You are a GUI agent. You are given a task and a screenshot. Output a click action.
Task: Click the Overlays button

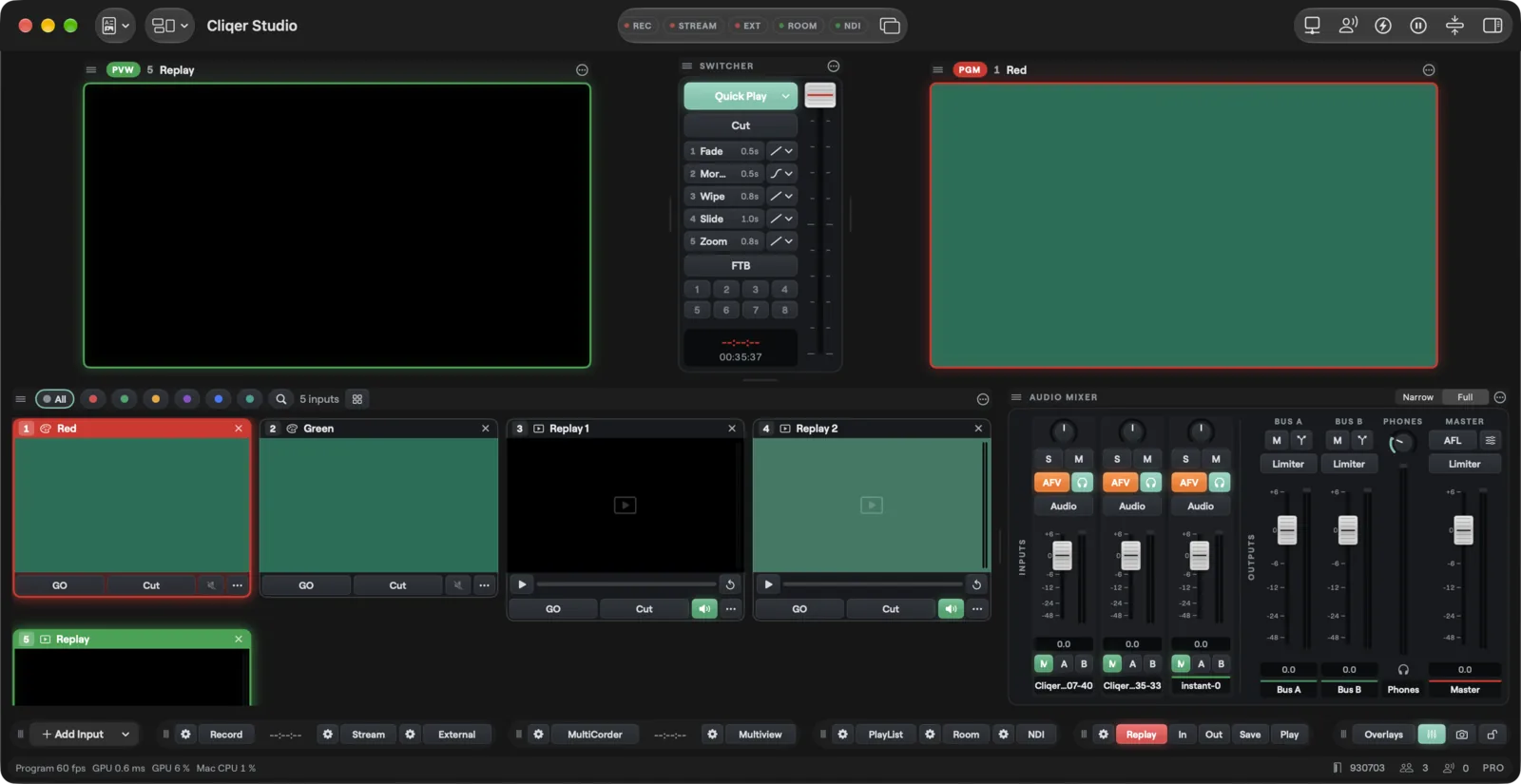click(x=1383, y=735)
